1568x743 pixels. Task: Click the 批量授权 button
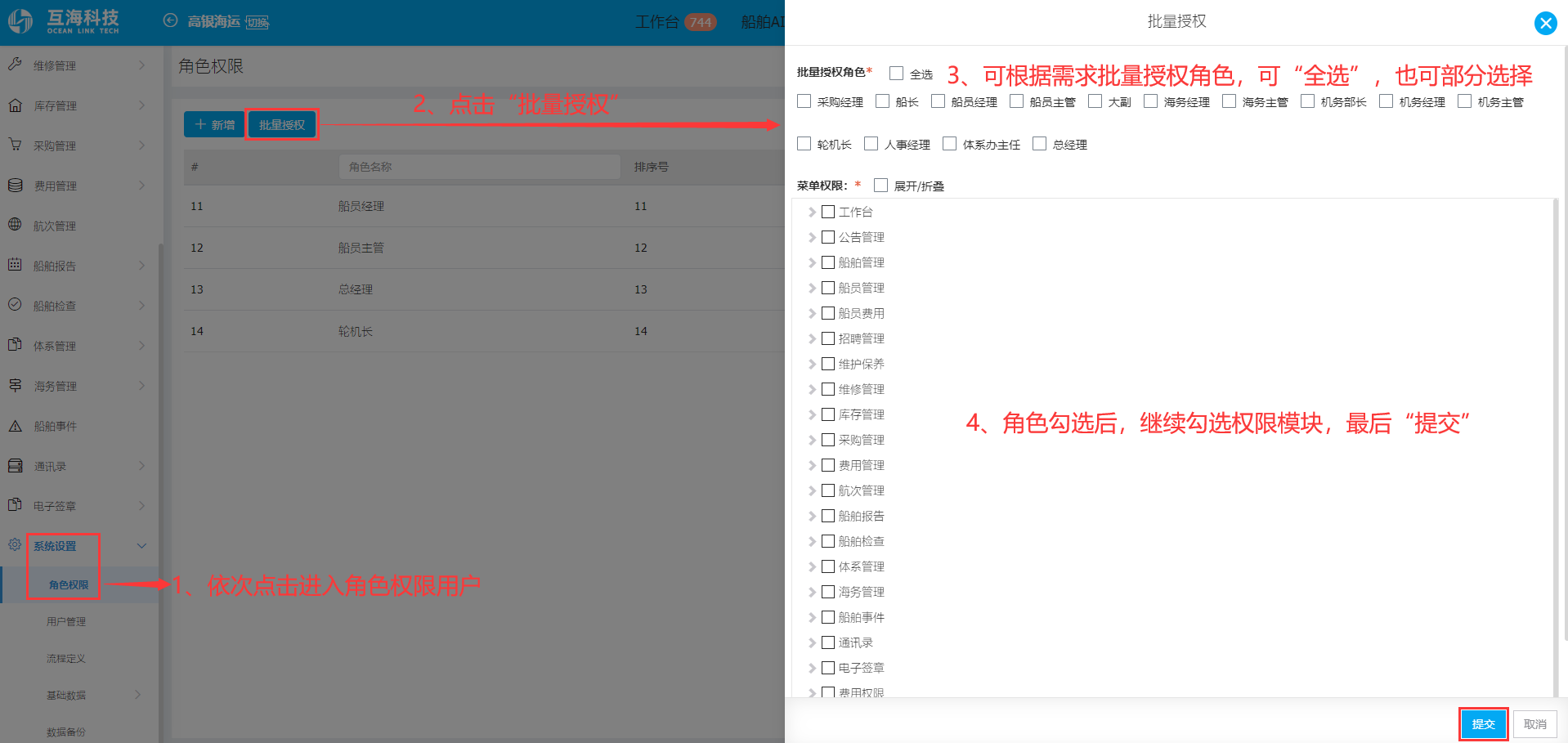(x=282, y=125)
